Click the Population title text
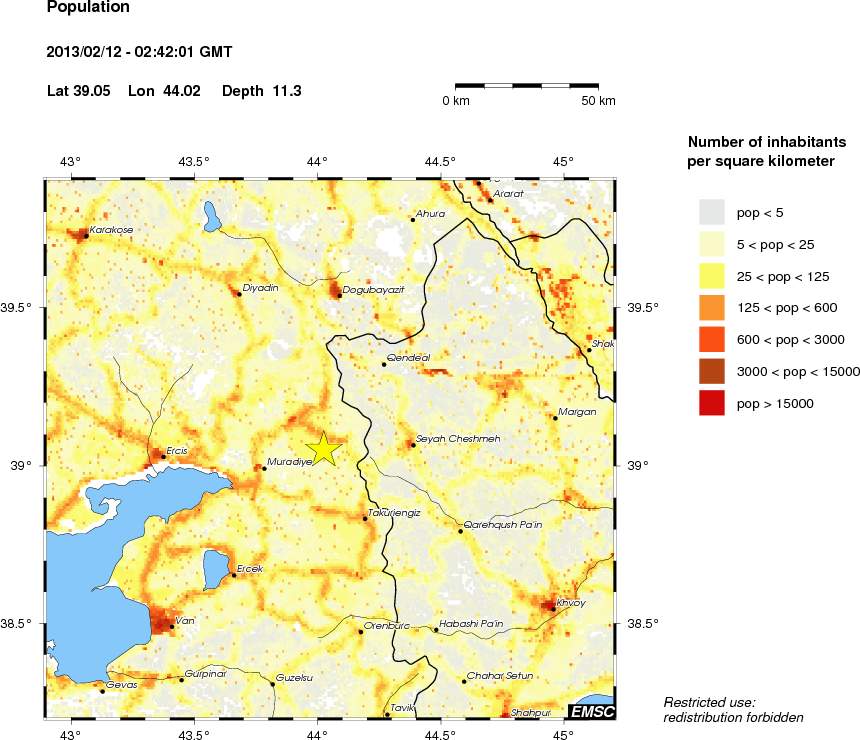This screenshot has width=860, height=740. 88,8
